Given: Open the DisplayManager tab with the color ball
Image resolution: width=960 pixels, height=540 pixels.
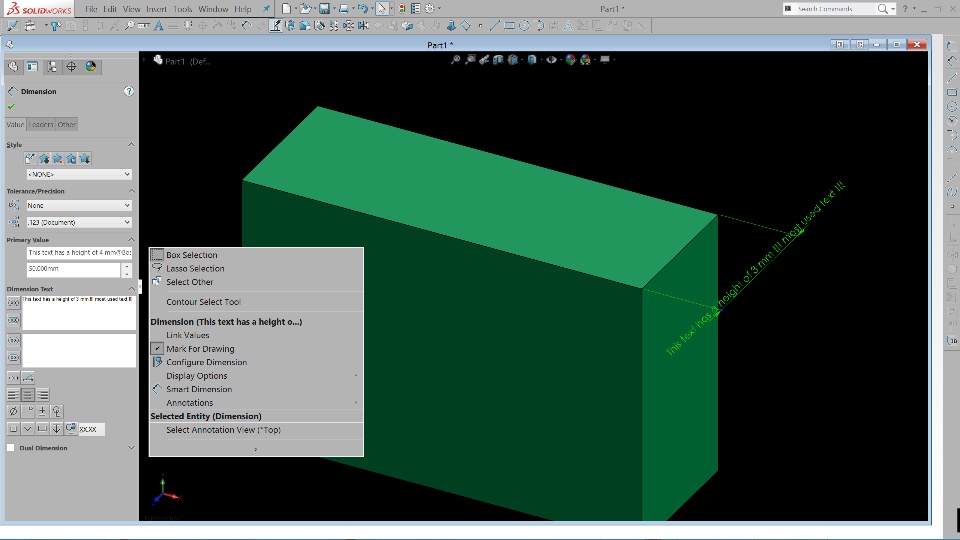Looking at the screenshot, I should pos(91,67).
